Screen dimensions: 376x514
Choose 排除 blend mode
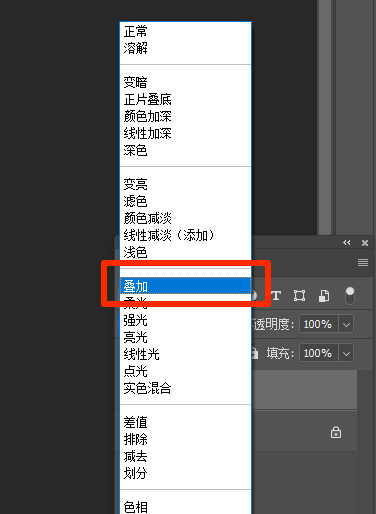click(x=185, y=439)
